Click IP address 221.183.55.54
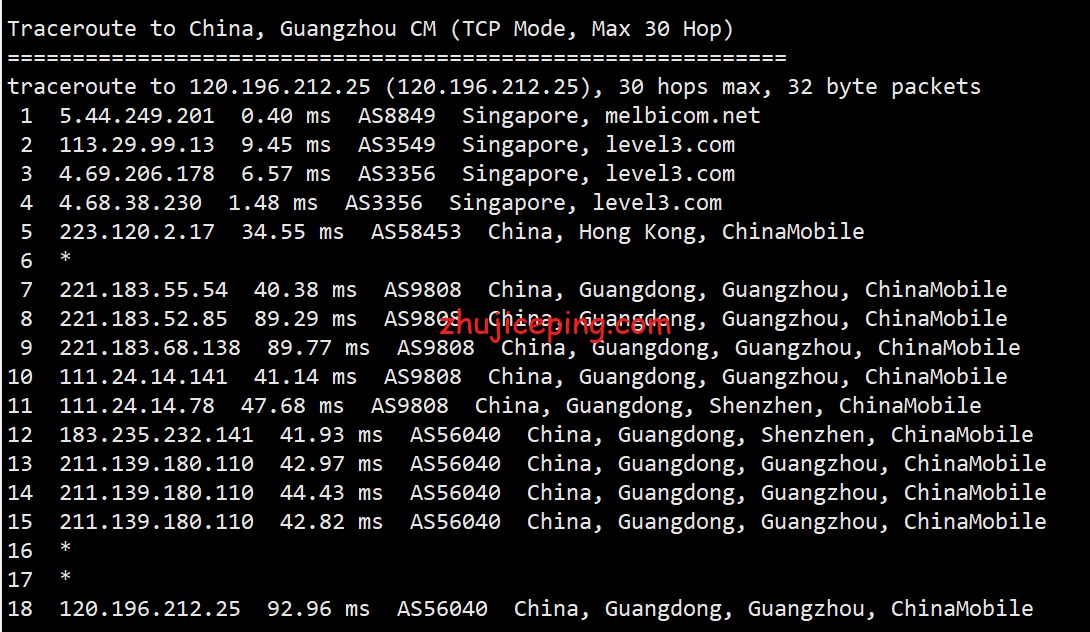This screenshot has height=632, width=1090. (143, 290)
